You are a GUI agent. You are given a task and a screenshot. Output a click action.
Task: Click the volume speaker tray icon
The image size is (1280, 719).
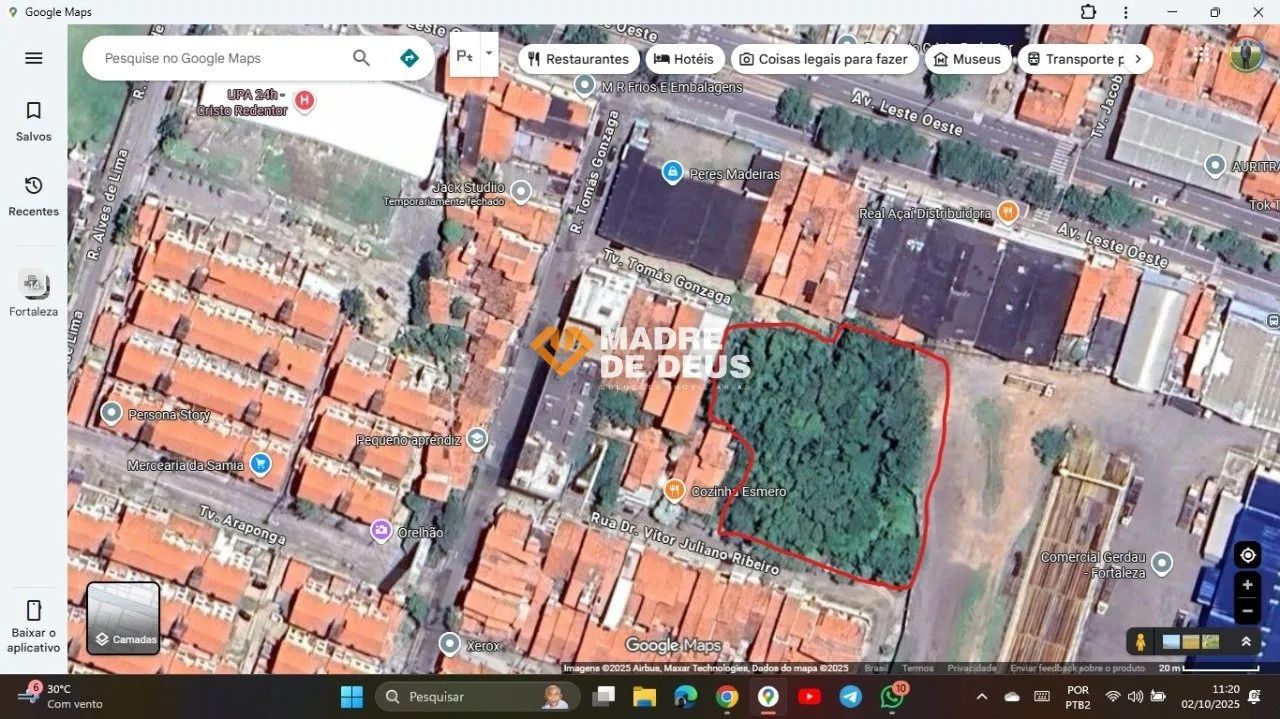coord(1135,696)
